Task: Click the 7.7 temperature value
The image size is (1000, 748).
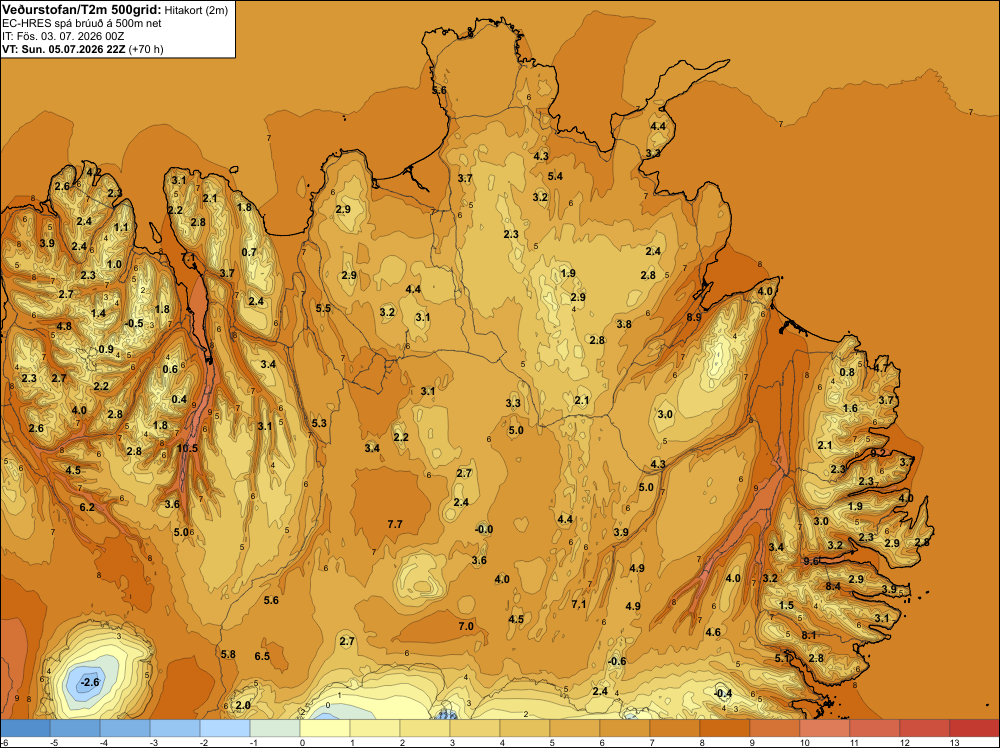Action: [x=395, y=524]
